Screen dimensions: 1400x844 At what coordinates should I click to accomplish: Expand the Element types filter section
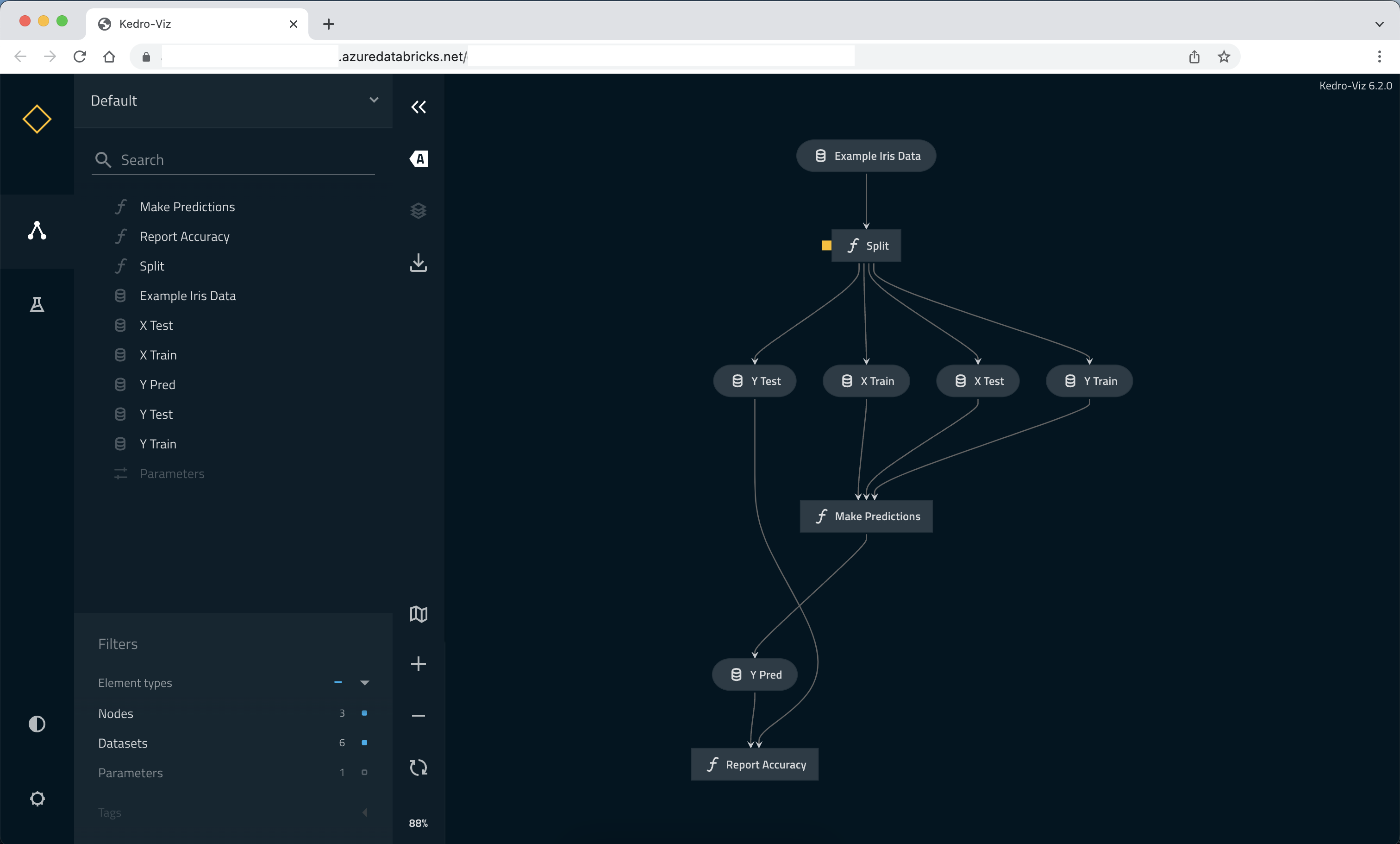(365, 683)
